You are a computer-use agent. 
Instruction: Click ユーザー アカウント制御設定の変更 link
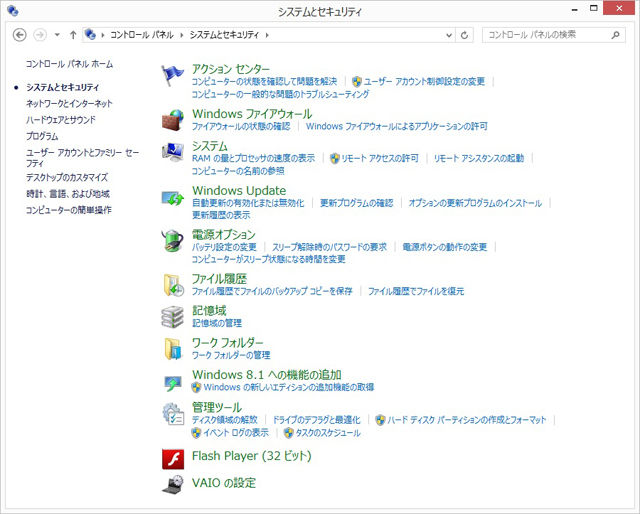pyautogui.click(x=424, y=82)
